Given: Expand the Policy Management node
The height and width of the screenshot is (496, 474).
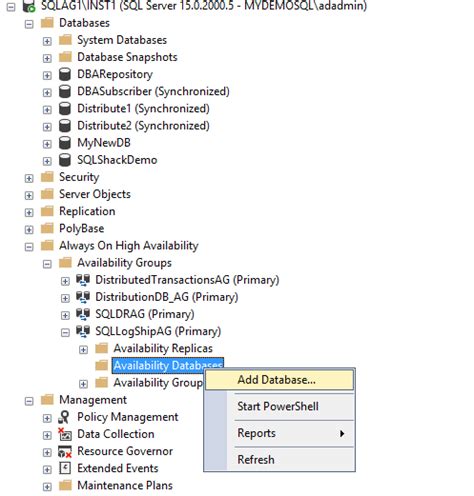Looking at the screenshot, I should [47, 418].
